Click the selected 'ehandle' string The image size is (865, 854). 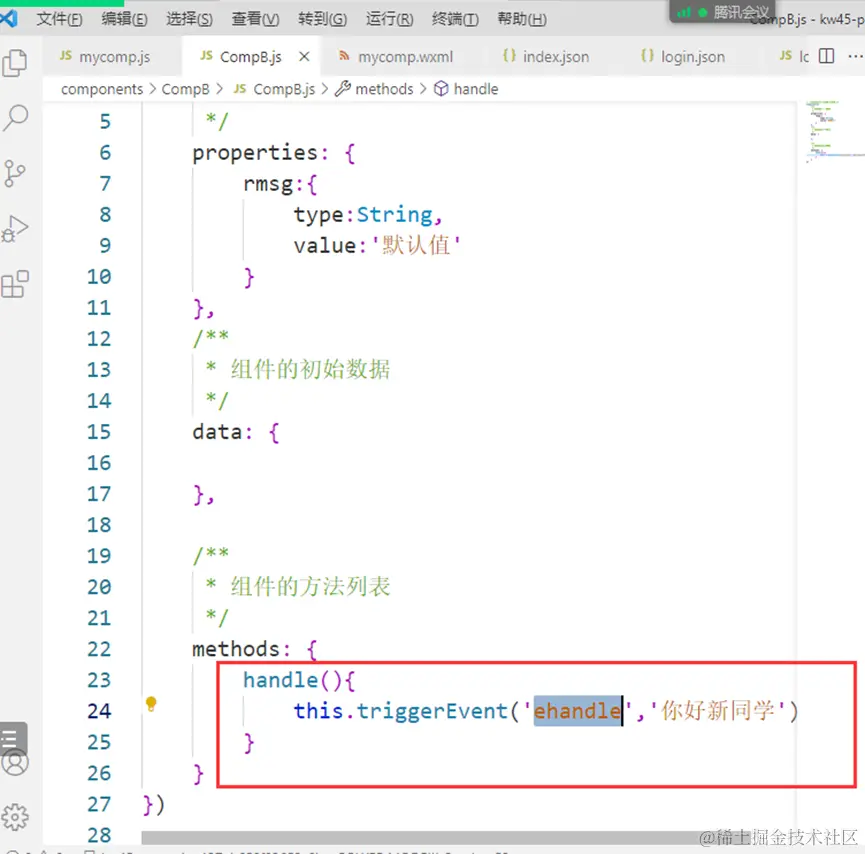pos(577,711)
